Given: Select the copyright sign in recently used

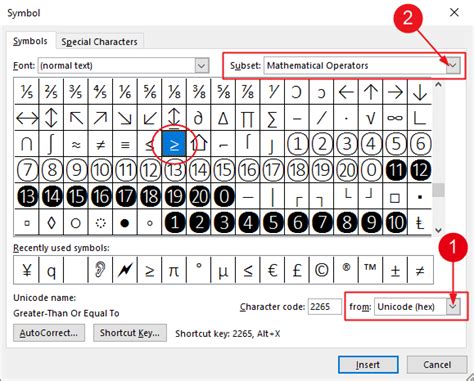Looking at the screenshot, I should click(321, 270).
